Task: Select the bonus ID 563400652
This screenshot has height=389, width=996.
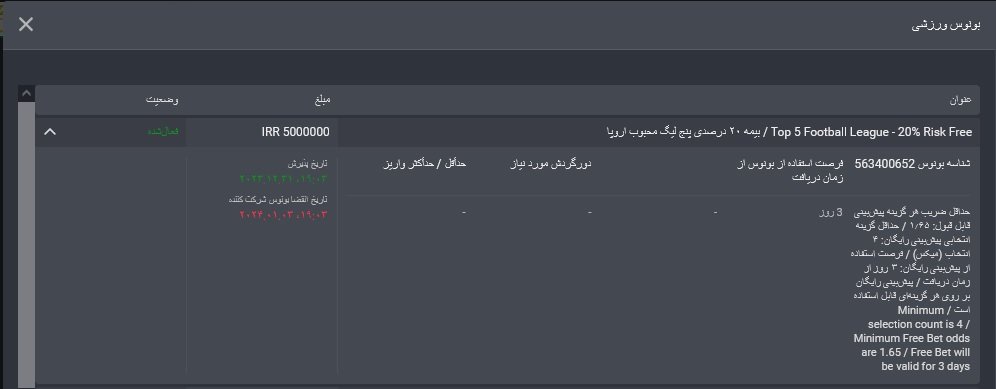Action: coord(885,164)
